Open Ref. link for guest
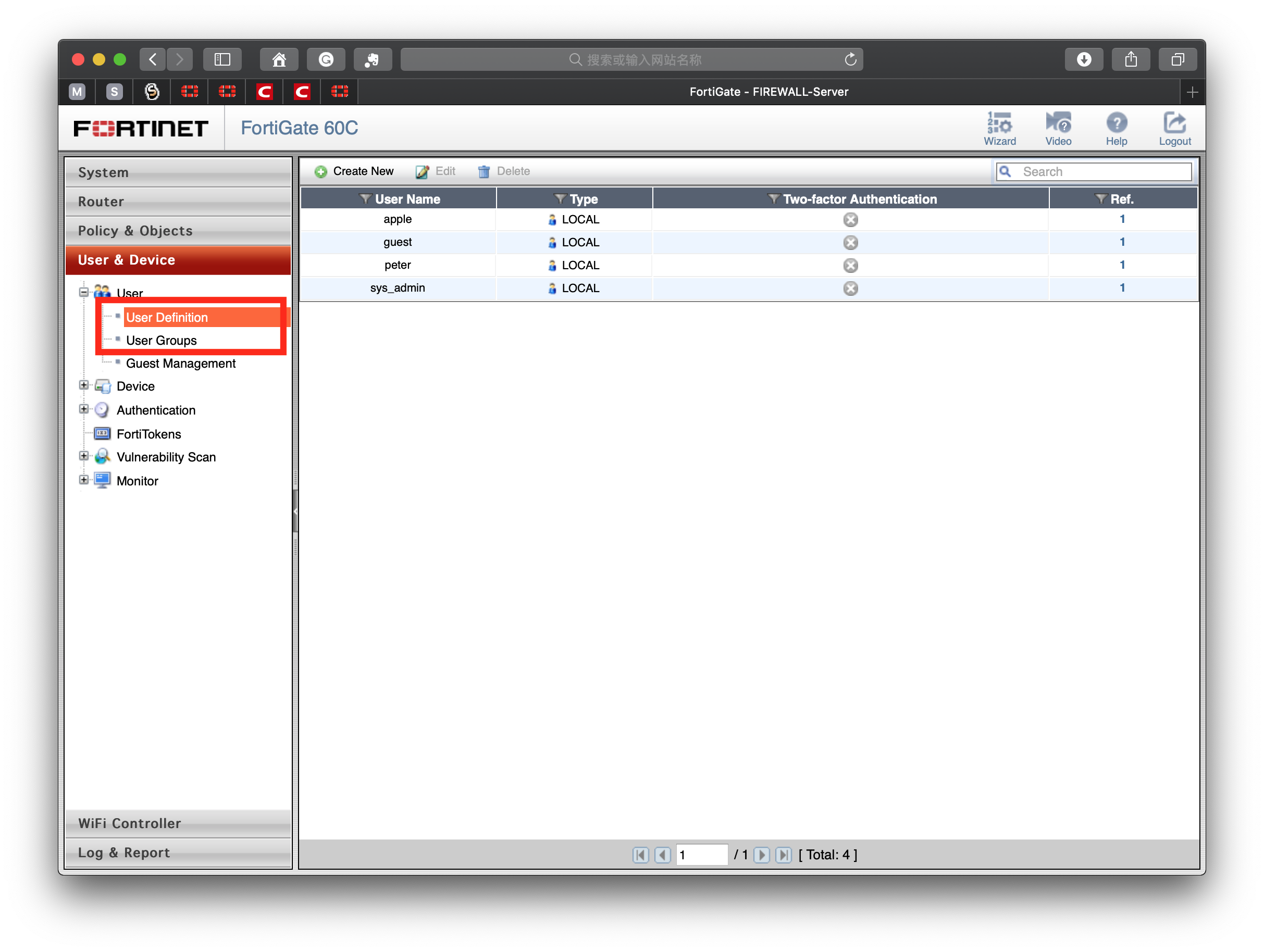 (1122, 242)
